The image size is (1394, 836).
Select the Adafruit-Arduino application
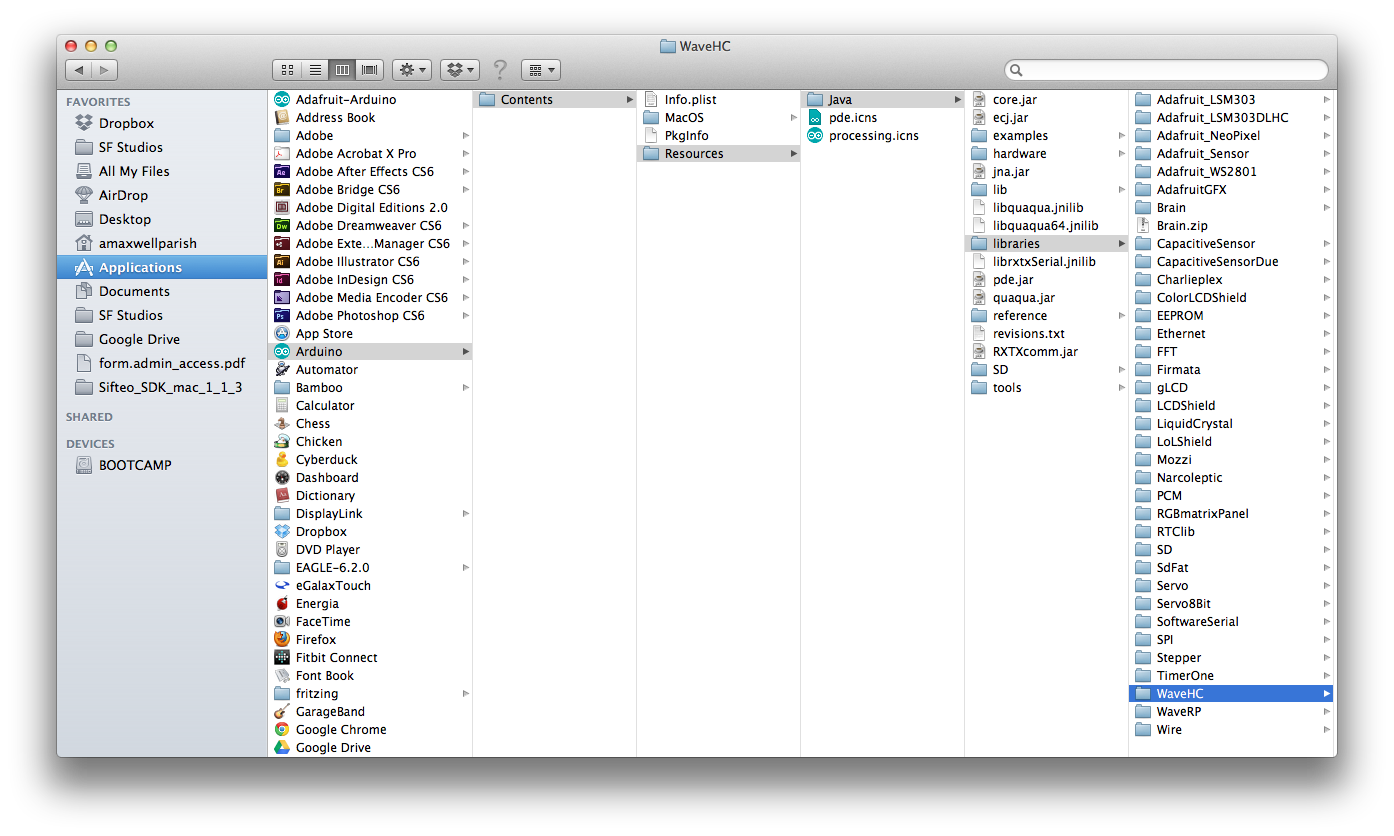[x=370, y=99]
